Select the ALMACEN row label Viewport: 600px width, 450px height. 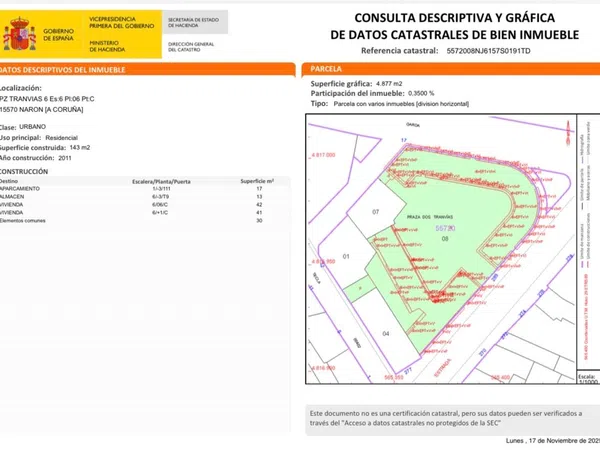tap(12, 197)
